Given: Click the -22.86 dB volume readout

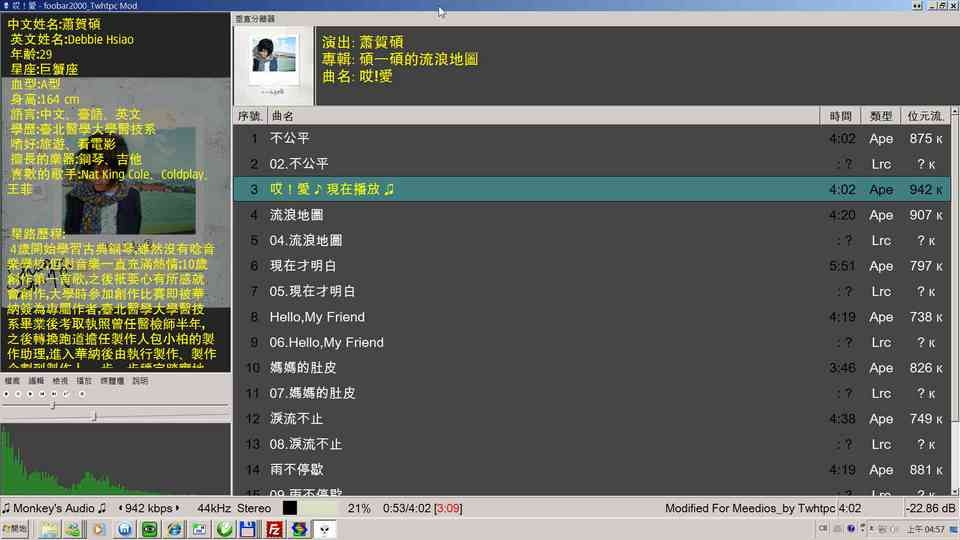Looking at the screenshot, I should [x=931, y=508].
